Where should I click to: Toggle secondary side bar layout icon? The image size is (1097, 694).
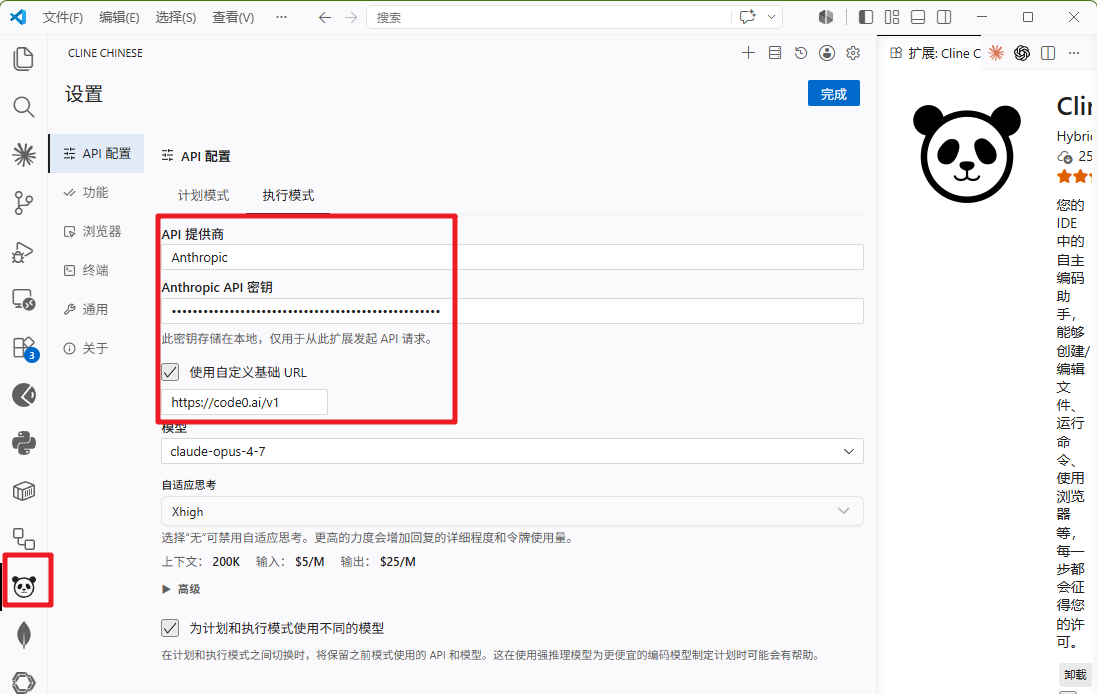click(944, 17)
